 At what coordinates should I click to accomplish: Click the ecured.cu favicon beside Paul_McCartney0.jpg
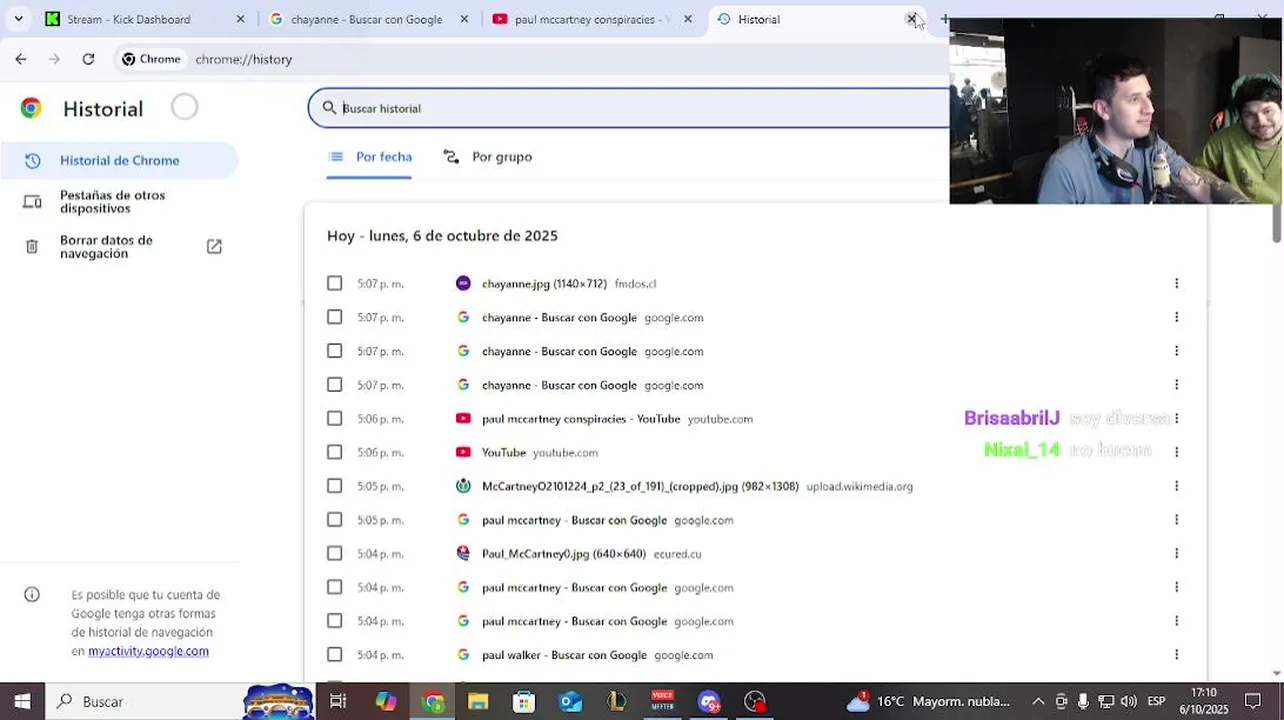pos(463,553)
